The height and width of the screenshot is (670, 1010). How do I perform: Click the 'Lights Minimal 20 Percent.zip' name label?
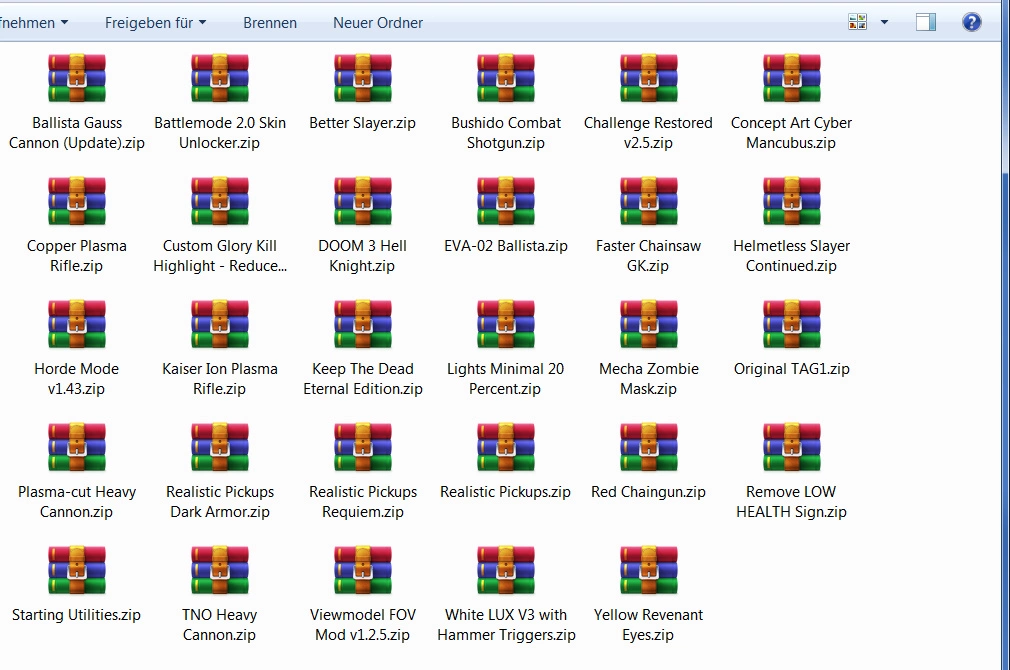point(506,379)
